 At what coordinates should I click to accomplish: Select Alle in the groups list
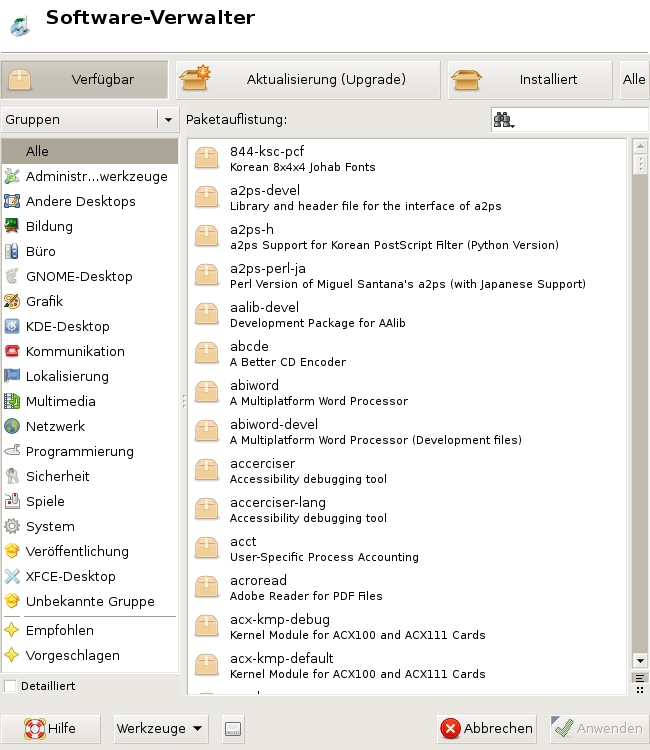[90, 151]
